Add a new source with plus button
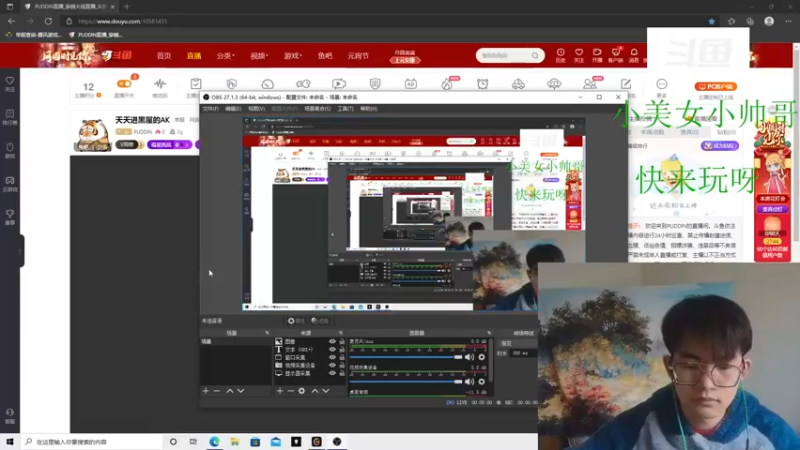The image size is (800, 450). (x=280, y=391)
